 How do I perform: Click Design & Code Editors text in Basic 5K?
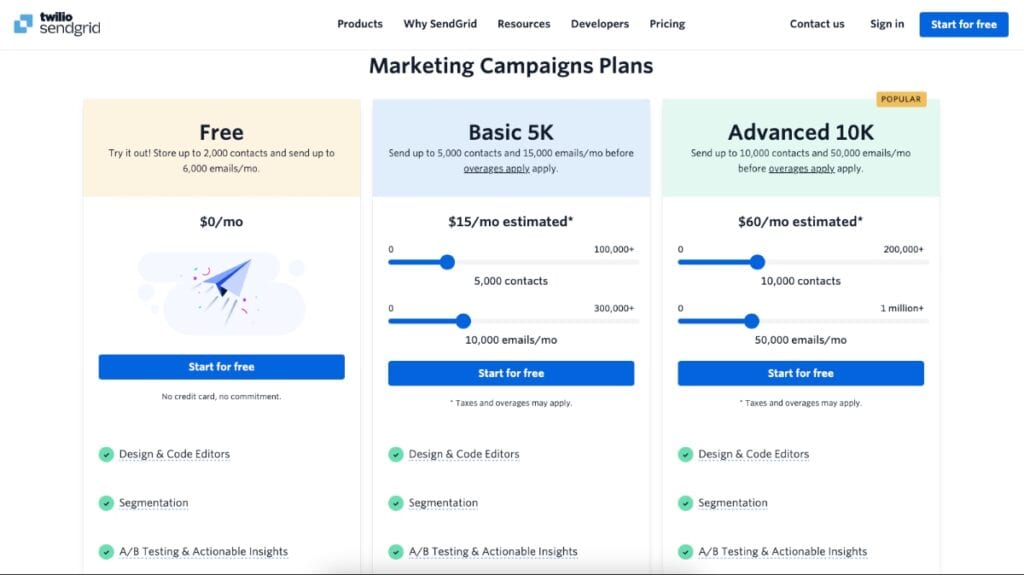click(x=464, y=454)
